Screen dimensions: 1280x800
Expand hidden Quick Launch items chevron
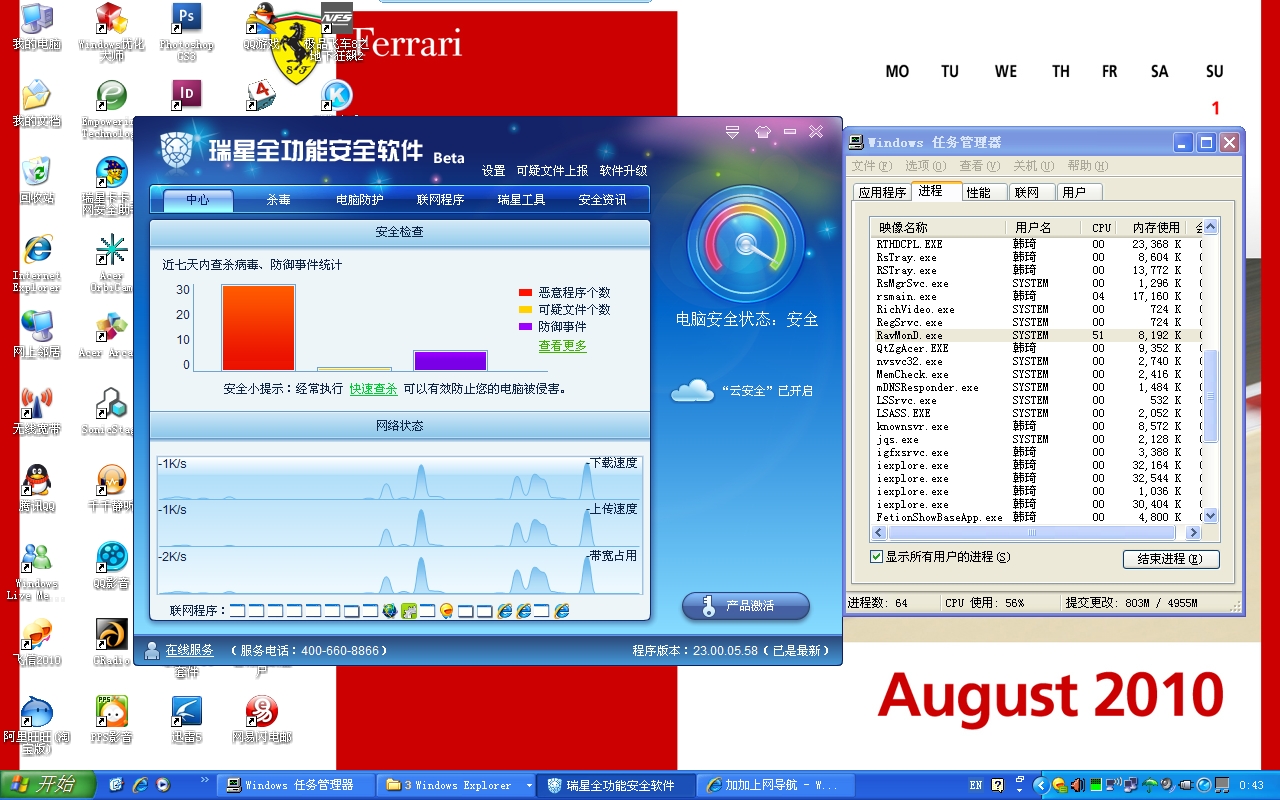[206, 779]
